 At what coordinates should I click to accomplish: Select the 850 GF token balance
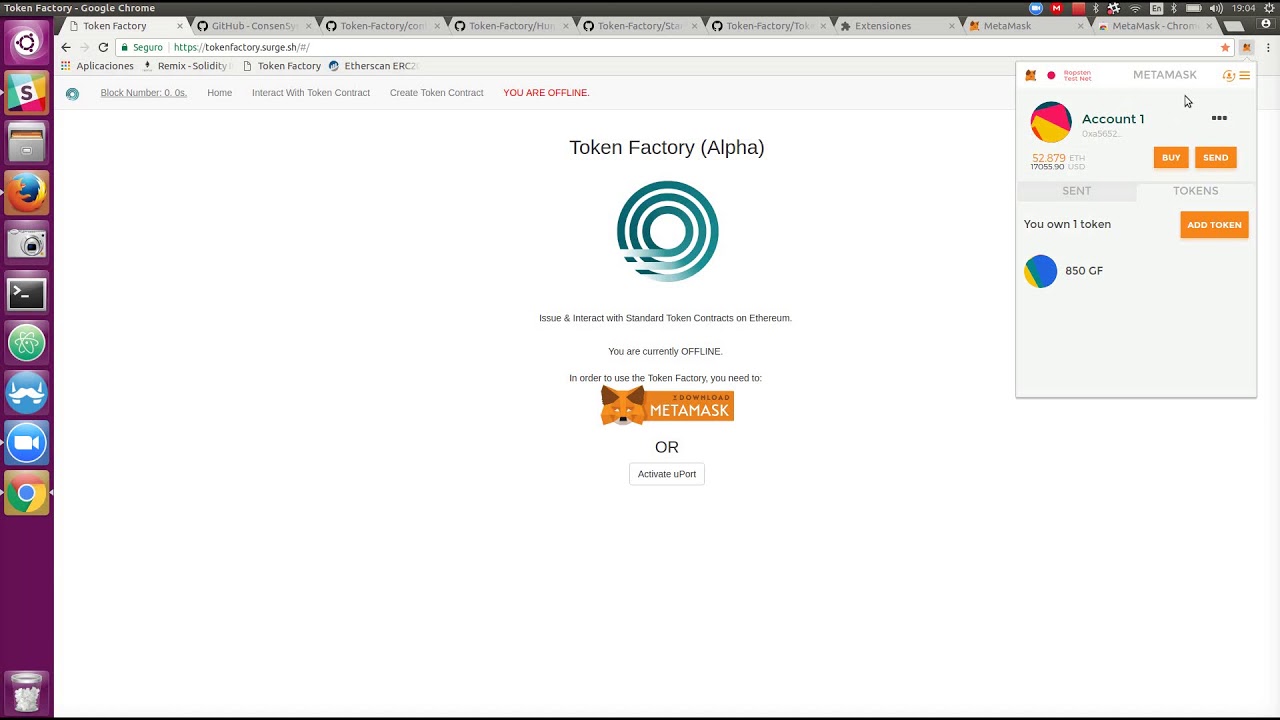click(1084, 271)
